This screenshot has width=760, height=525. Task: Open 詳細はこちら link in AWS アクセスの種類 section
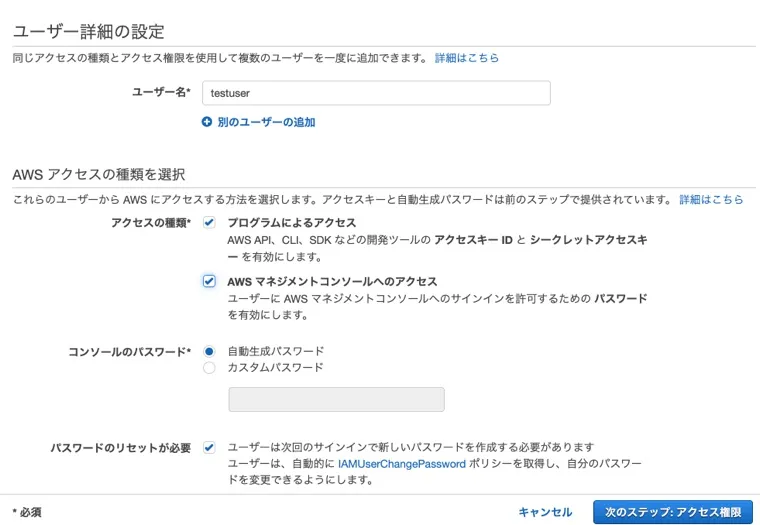point(711,199)
